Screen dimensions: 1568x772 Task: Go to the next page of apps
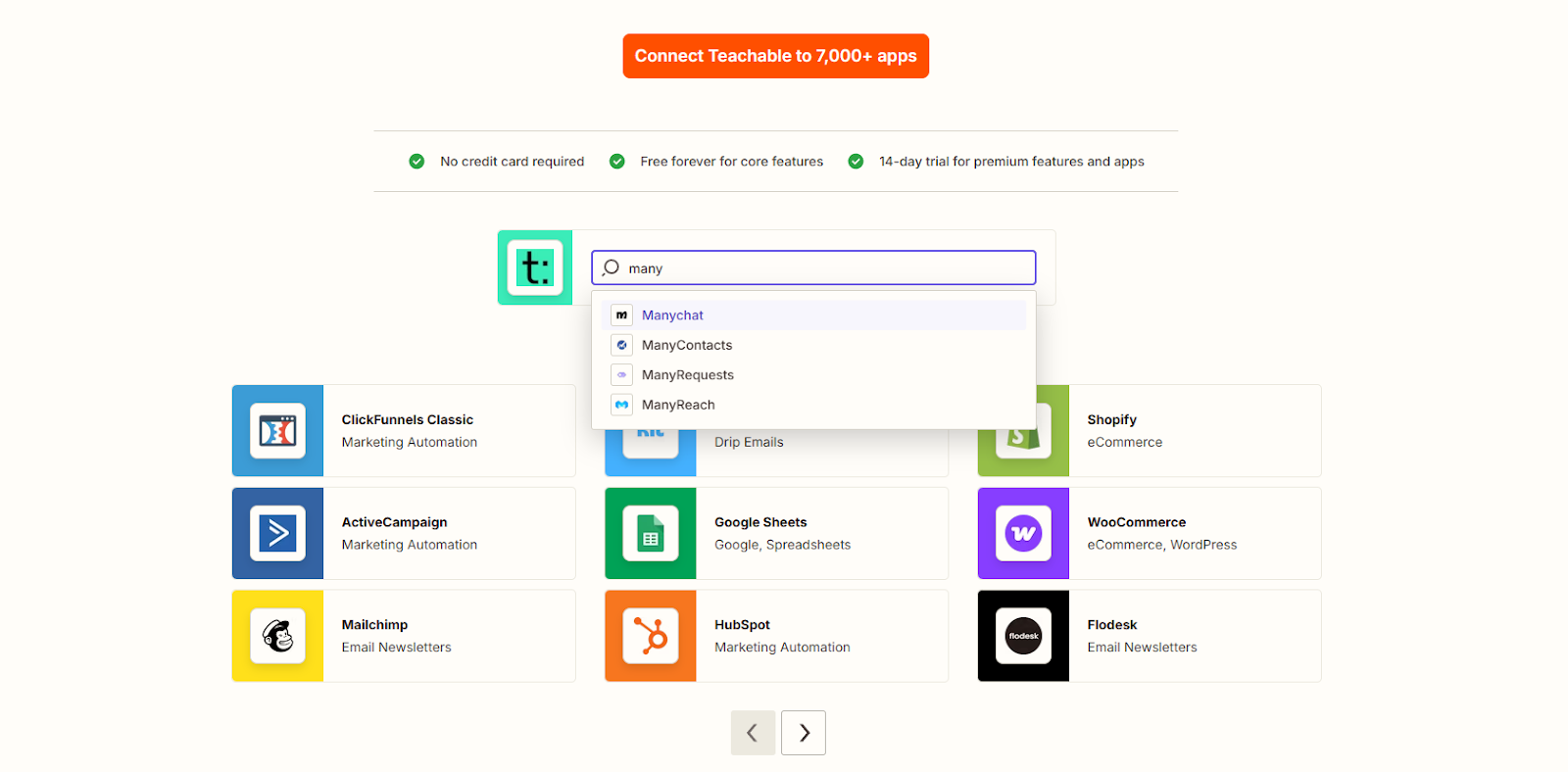pos(804,733)
